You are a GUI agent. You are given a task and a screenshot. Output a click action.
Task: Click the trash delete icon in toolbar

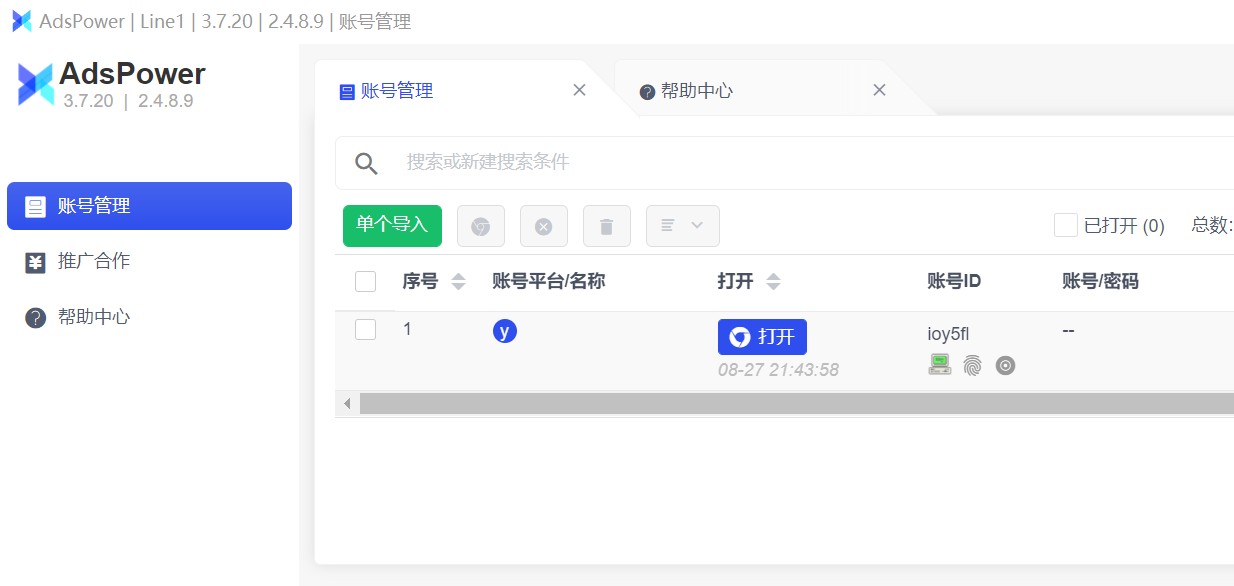607,226
